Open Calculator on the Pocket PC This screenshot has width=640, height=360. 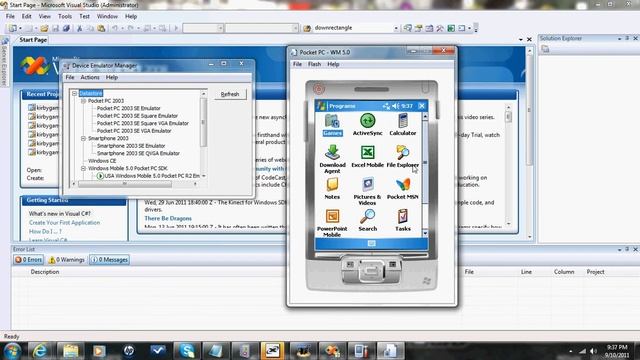coord(402,125)
